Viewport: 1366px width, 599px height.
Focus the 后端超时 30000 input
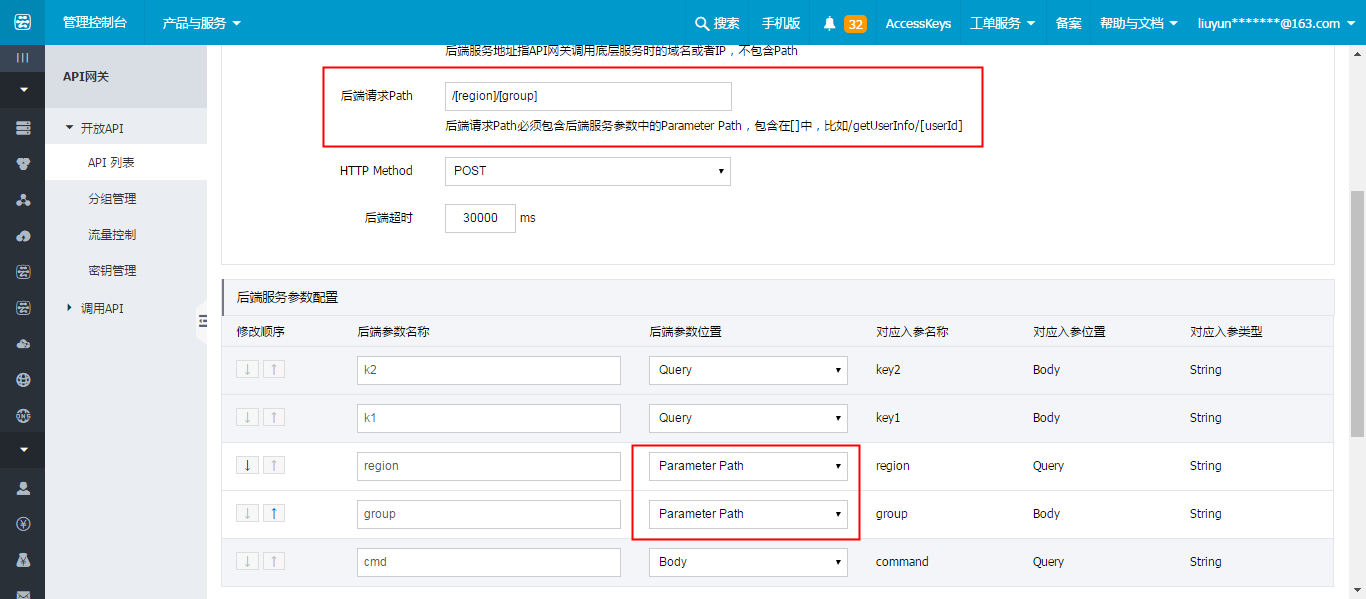(480, 218)
